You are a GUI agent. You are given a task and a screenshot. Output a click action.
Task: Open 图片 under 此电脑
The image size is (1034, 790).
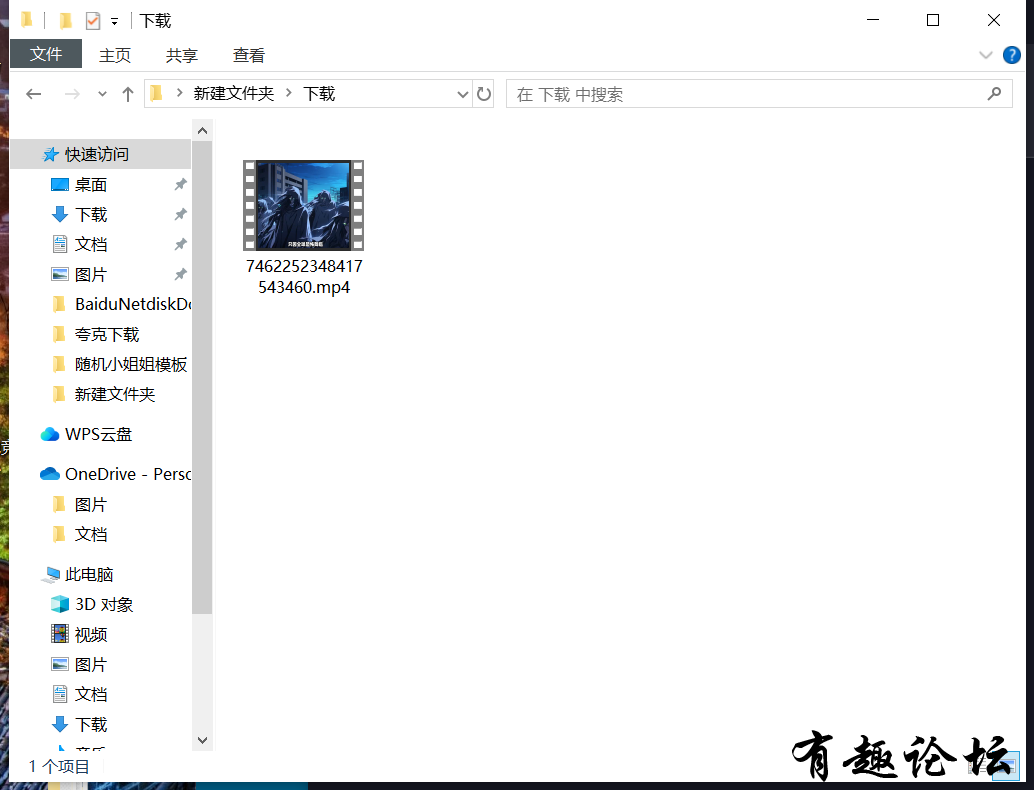(x=91, y=665)
